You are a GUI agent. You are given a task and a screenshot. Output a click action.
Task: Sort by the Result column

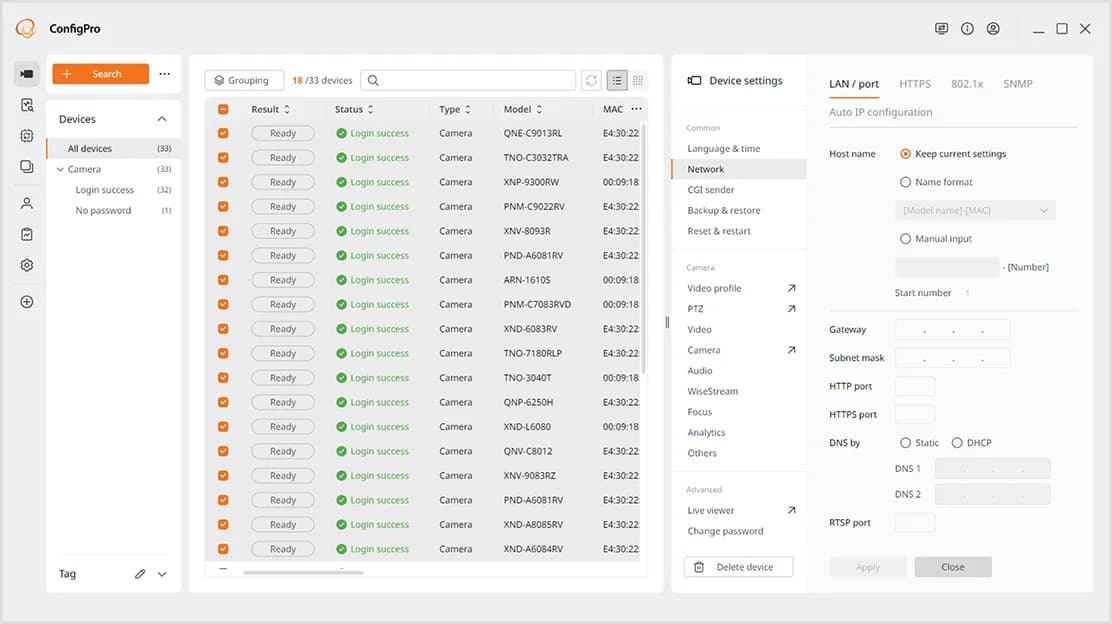click(270, 109)
